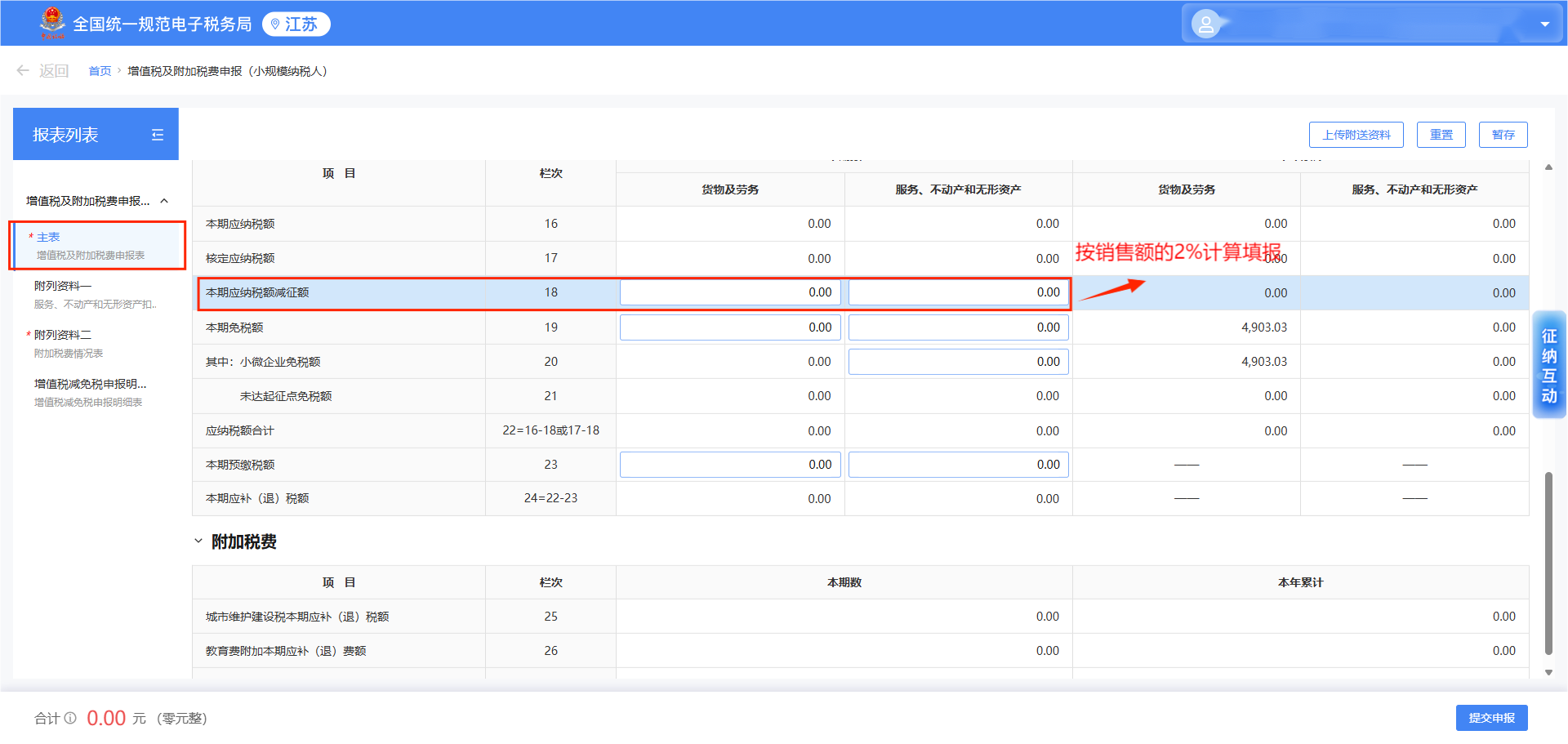1568x744 pixels.
Task: Open the user account dropdown arrow
Action: [1544, 25]
